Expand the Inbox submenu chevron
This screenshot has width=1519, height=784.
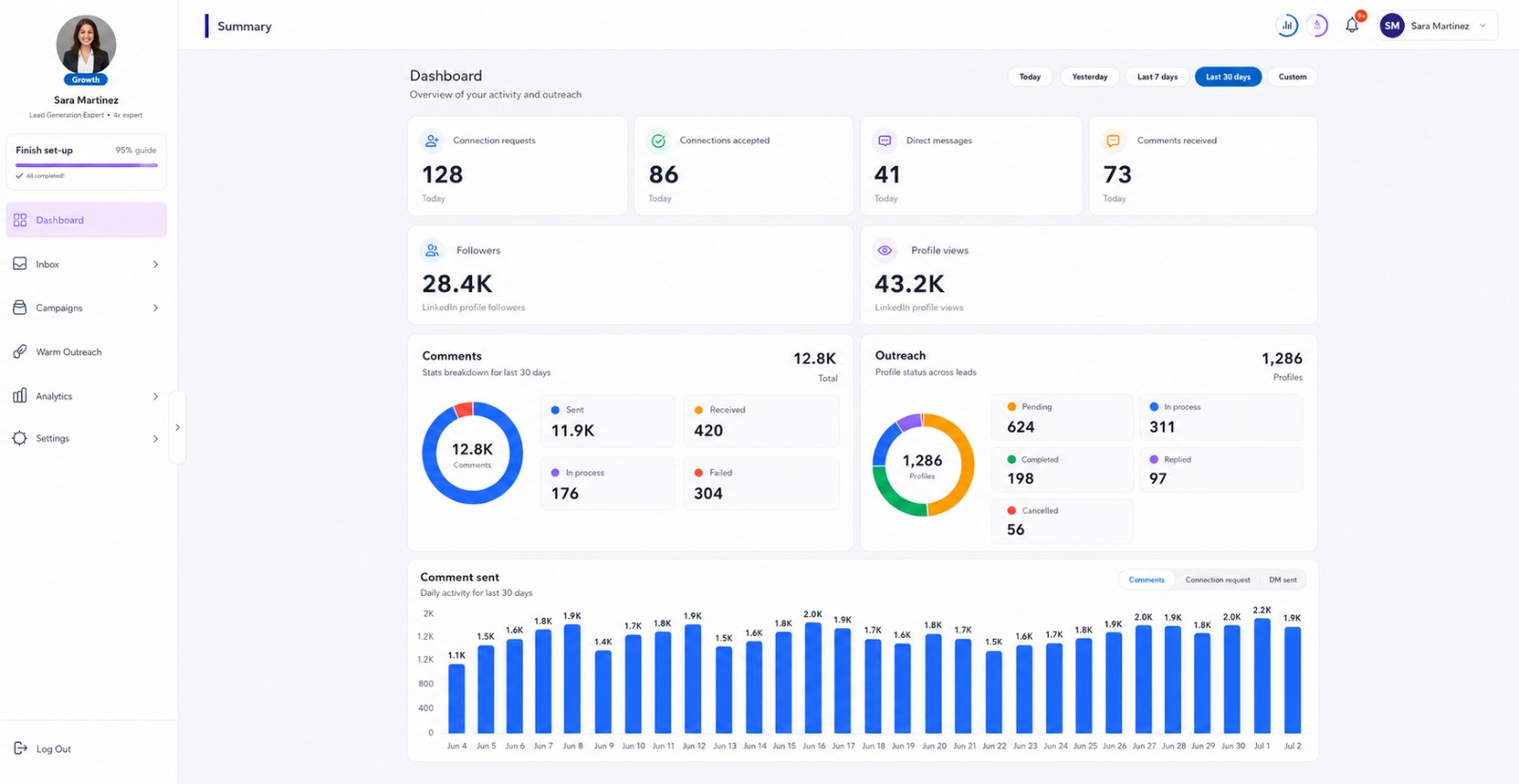click(156, 264)
